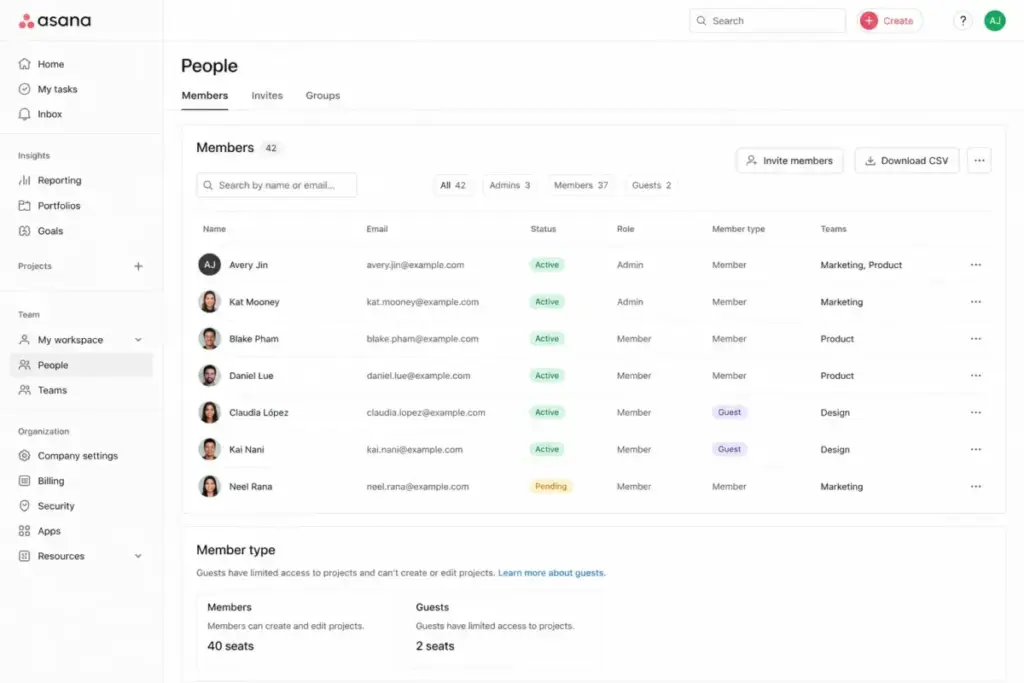Click Avery Jin's AJ avatar in table
This screenshot has width=1024, height=683.
click(209, 265)
